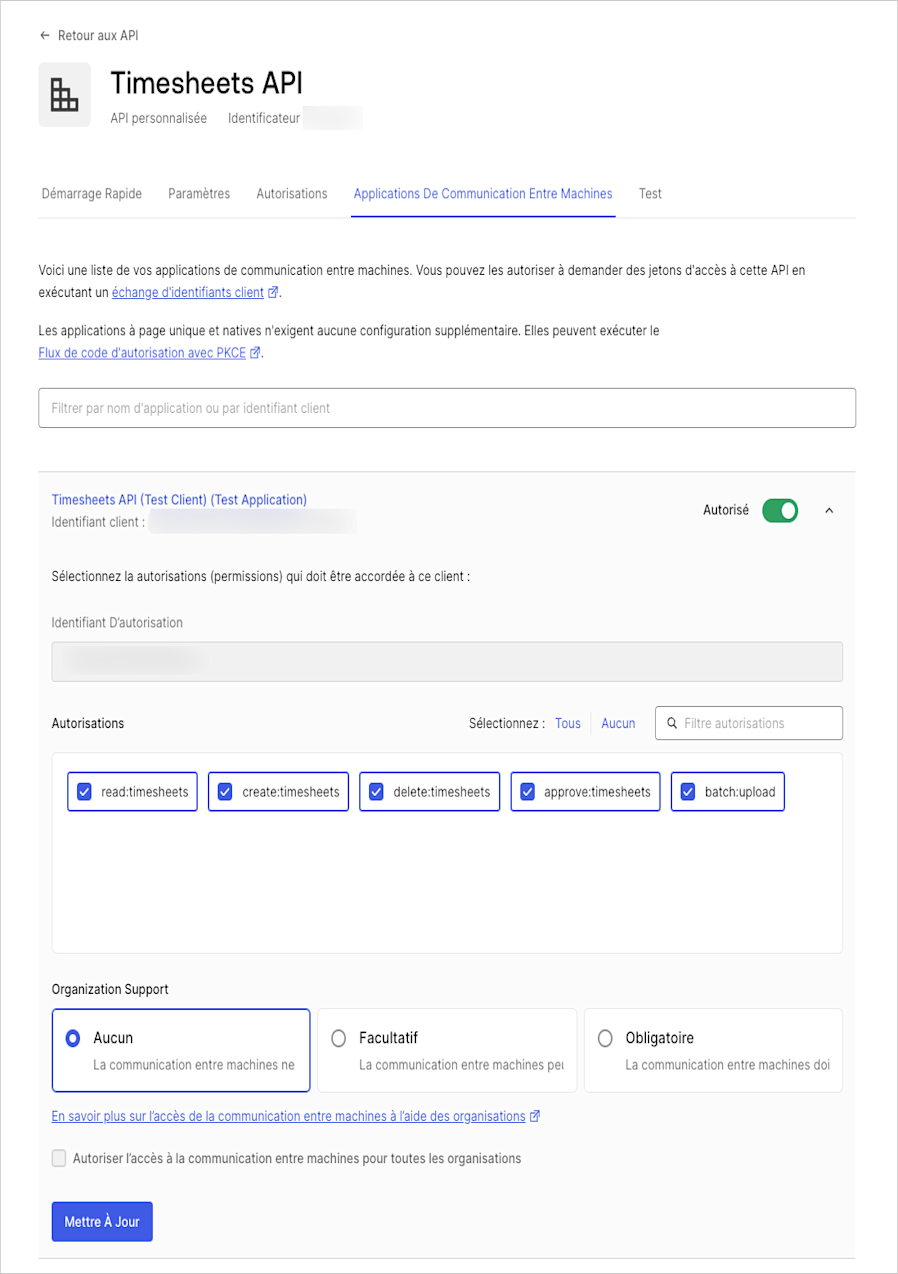Click external link icon beside PKCE flow link
The image size is (898, 1274).
point(255,353)
